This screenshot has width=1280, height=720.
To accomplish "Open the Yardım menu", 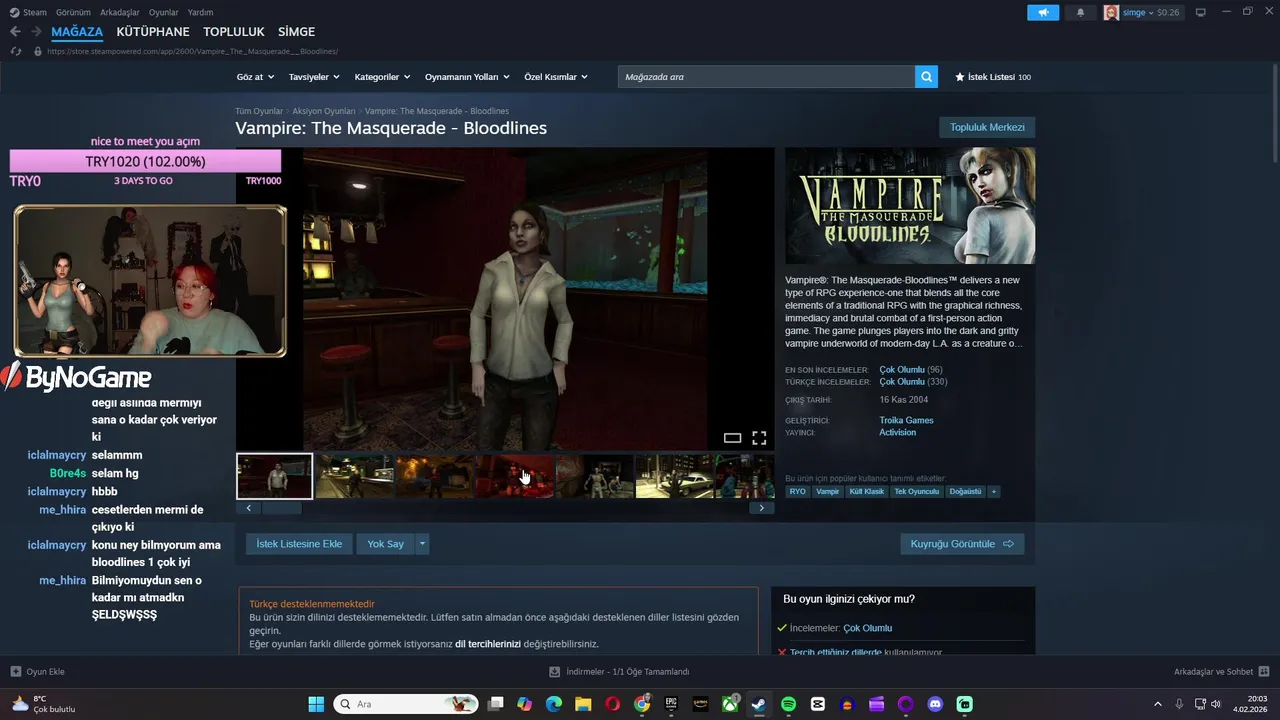I will [201, 12].
